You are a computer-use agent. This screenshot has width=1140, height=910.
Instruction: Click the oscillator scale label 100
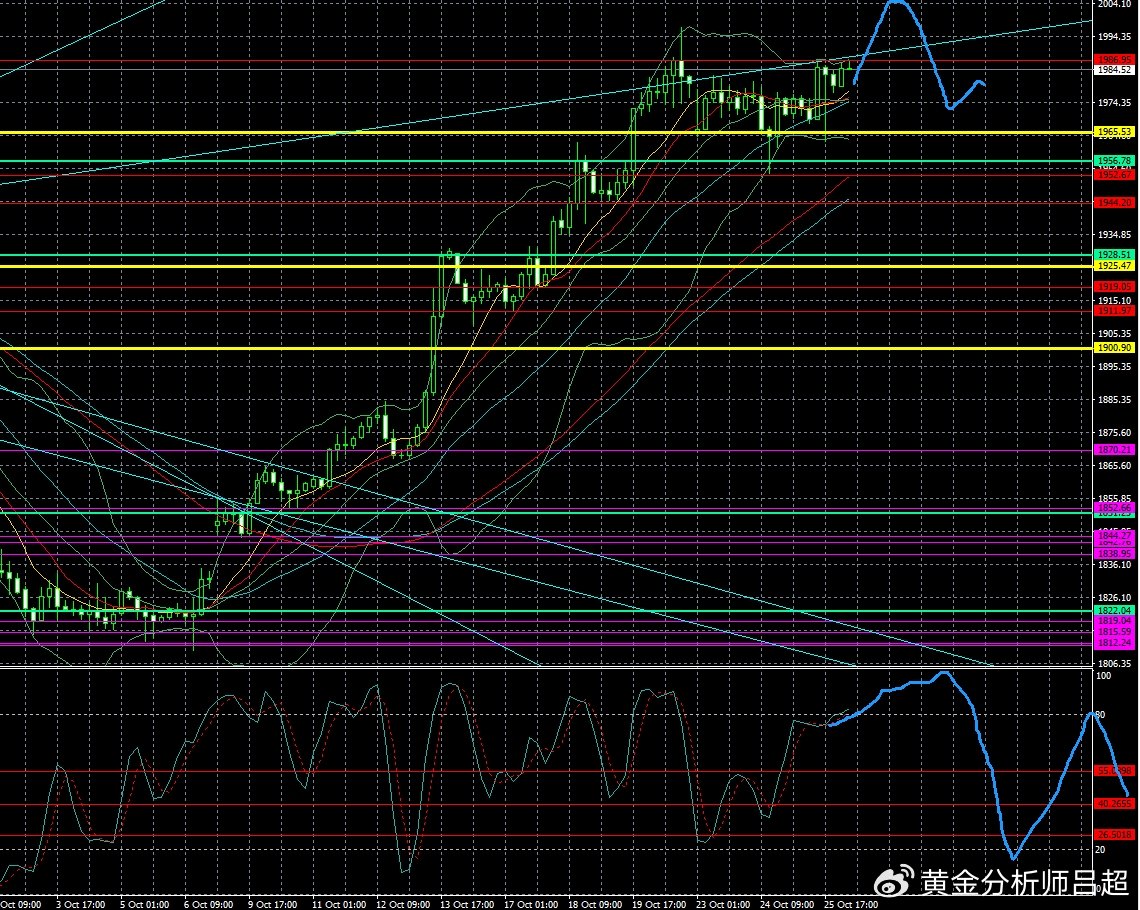[x=1104, y=676]
